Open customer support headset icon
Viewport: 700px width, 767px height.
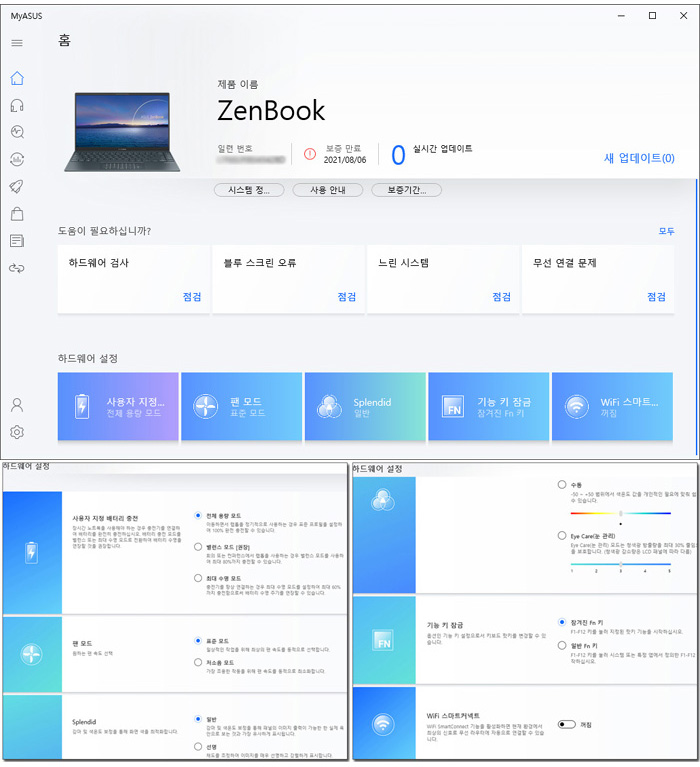click(17, 105)
